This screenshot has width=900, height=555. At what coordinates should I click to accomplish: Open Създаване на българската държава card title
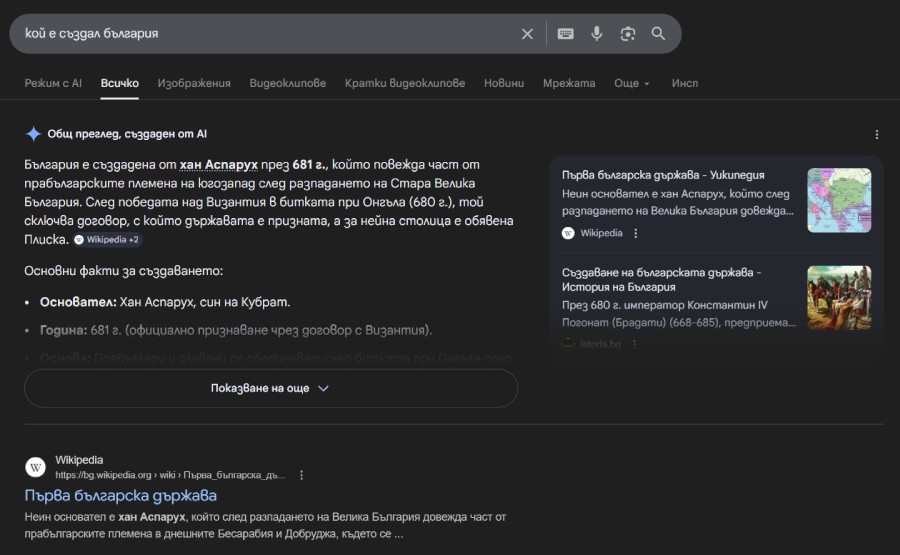(661, 280)
